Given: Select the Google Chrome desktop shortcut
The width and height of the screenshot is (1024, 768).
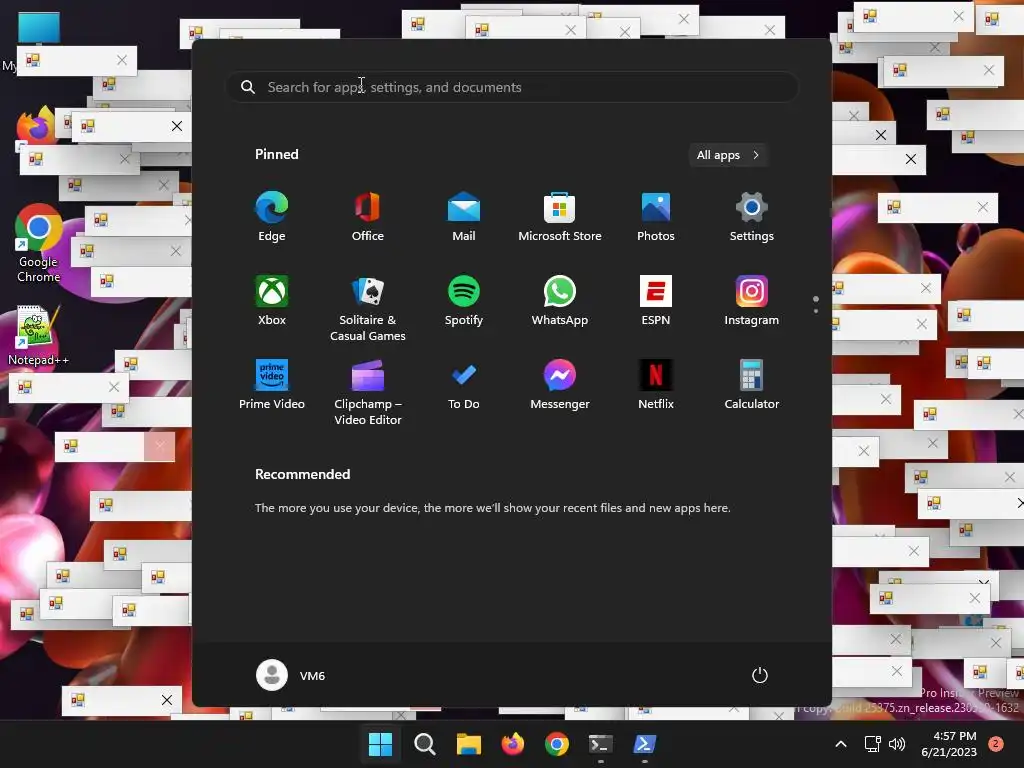Looking at the screenshot, I should [x=39, y=244].
